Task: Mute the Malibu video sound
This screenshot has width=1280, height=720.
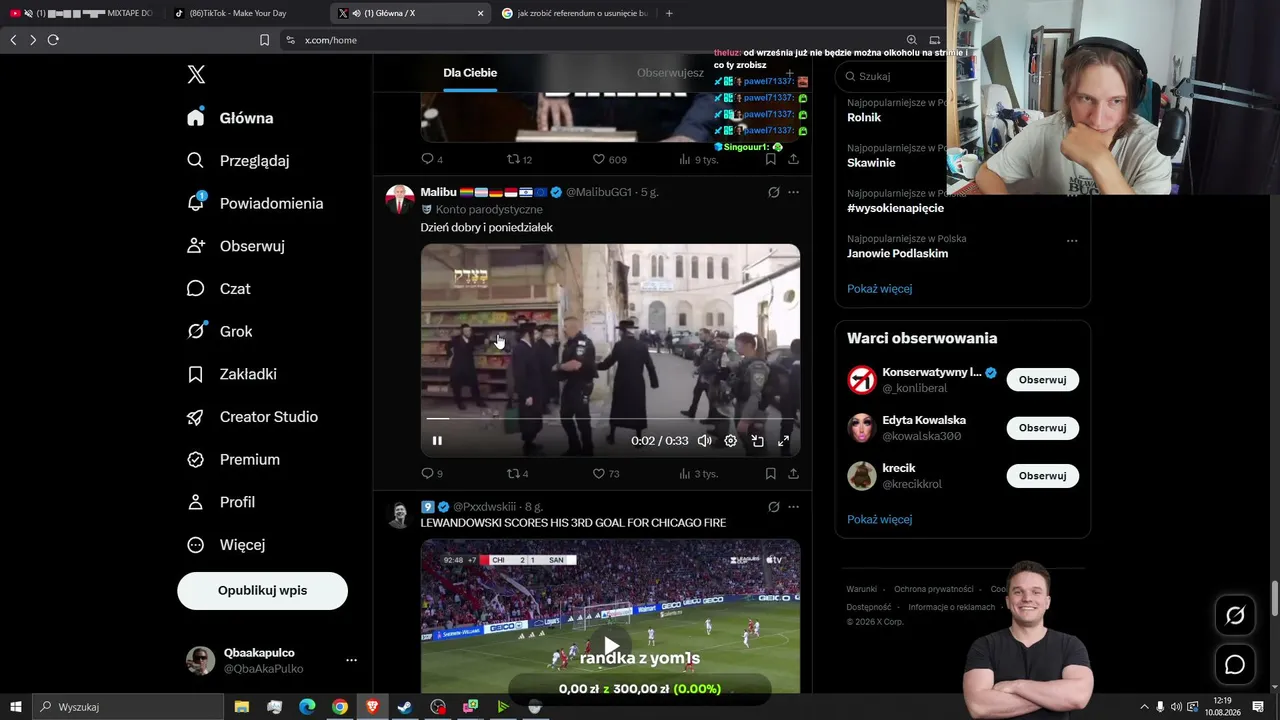Action: click(705, 441)
